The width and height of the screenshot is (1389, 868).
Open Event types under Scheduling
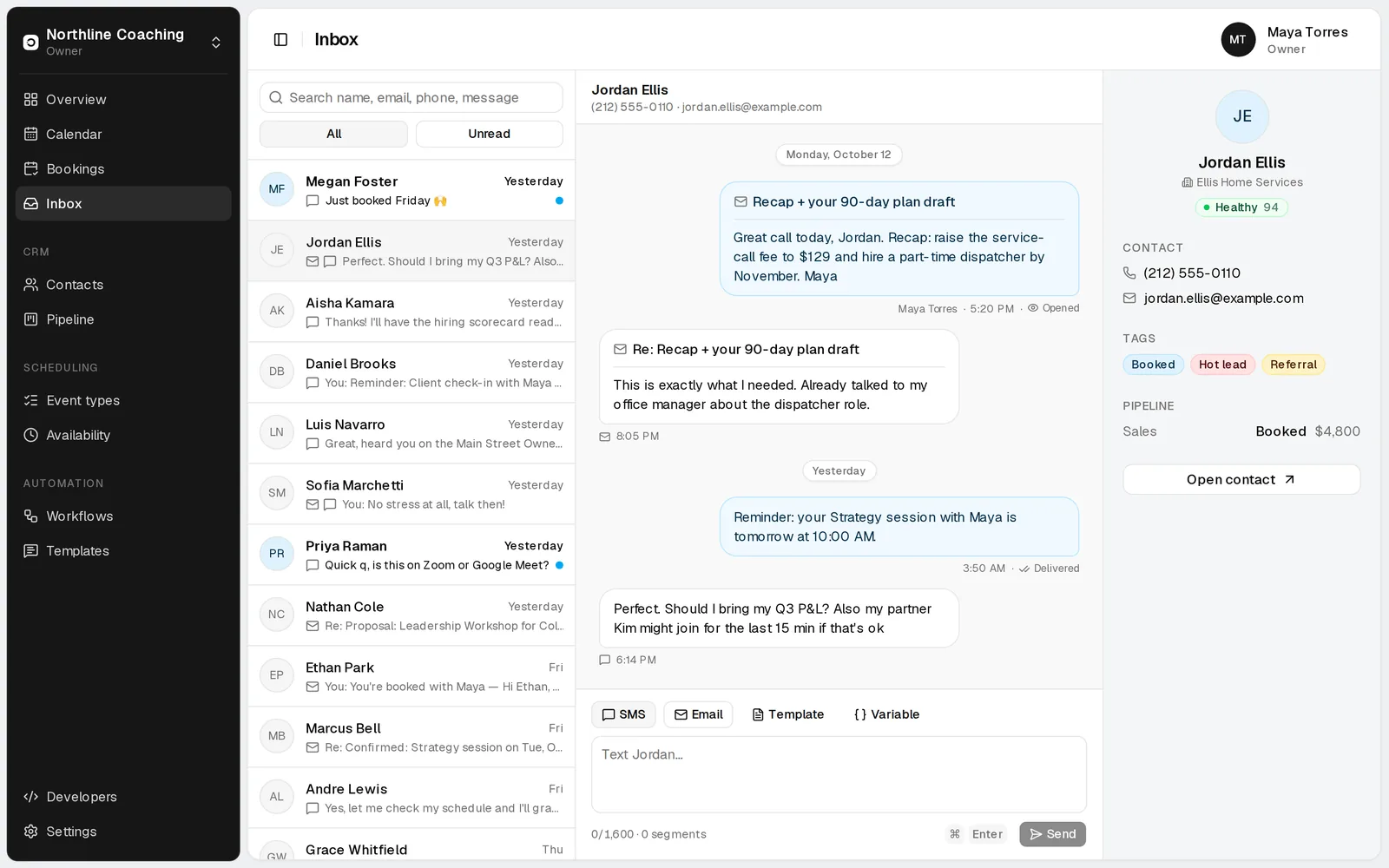point(123,400)
